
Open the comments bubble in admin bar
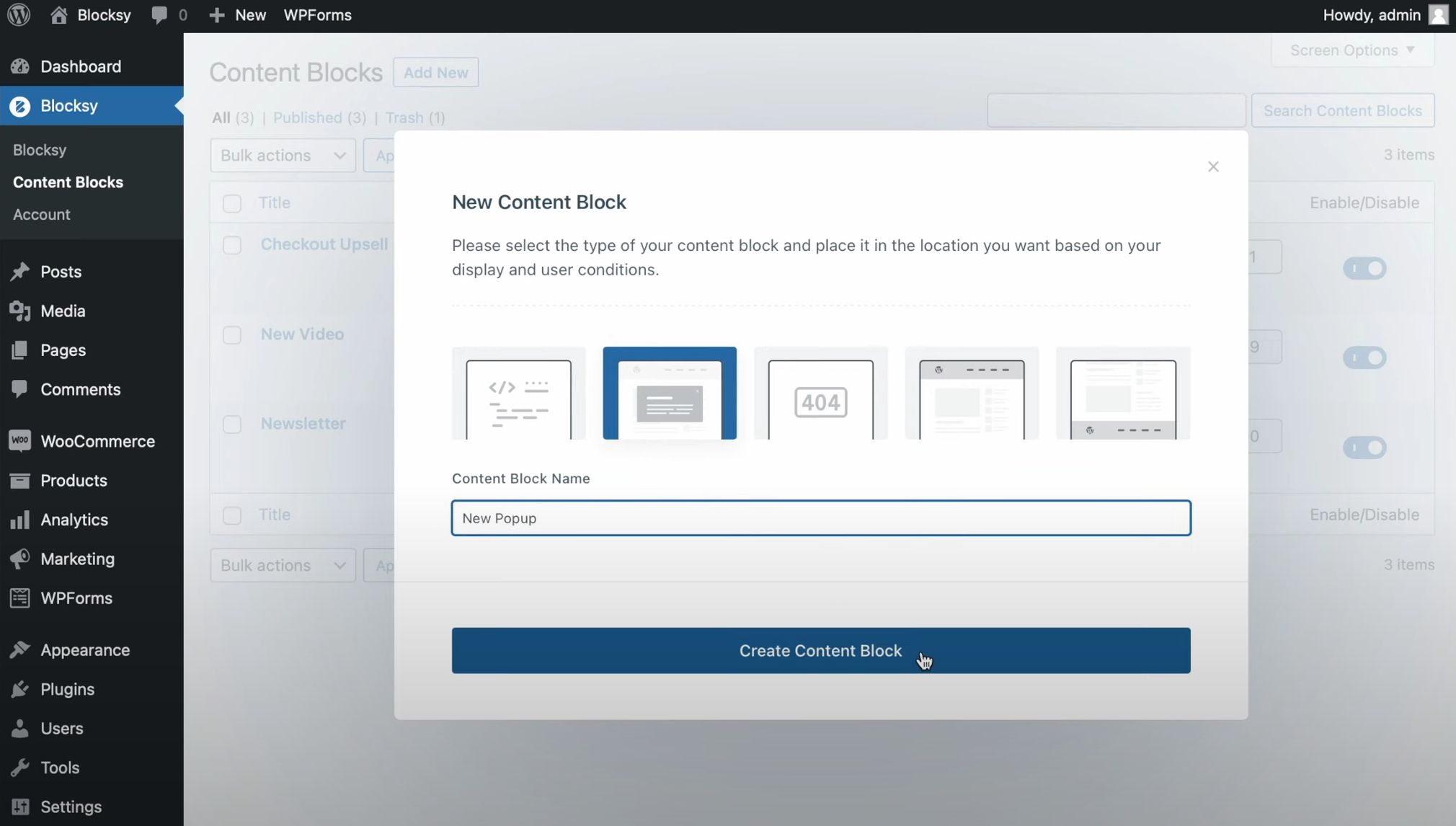pos(169,14)
